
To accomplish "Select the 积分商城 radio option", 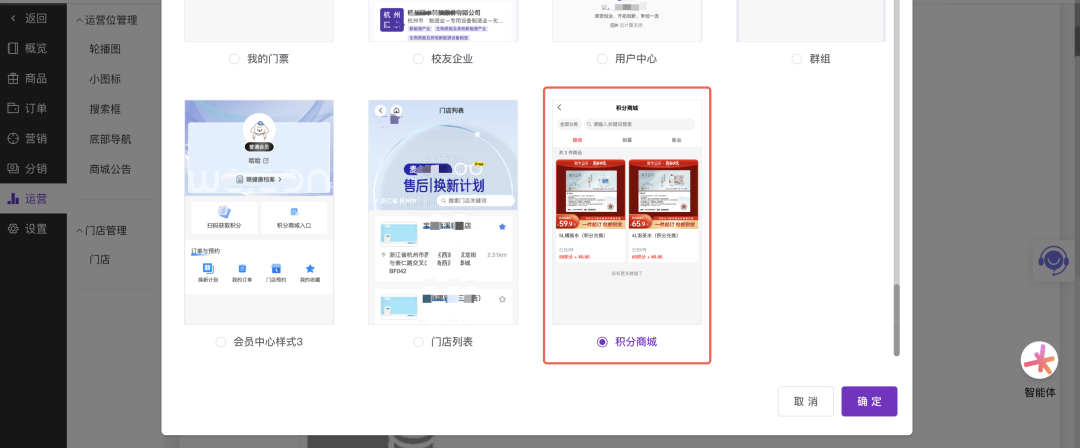I will point(603,342).
